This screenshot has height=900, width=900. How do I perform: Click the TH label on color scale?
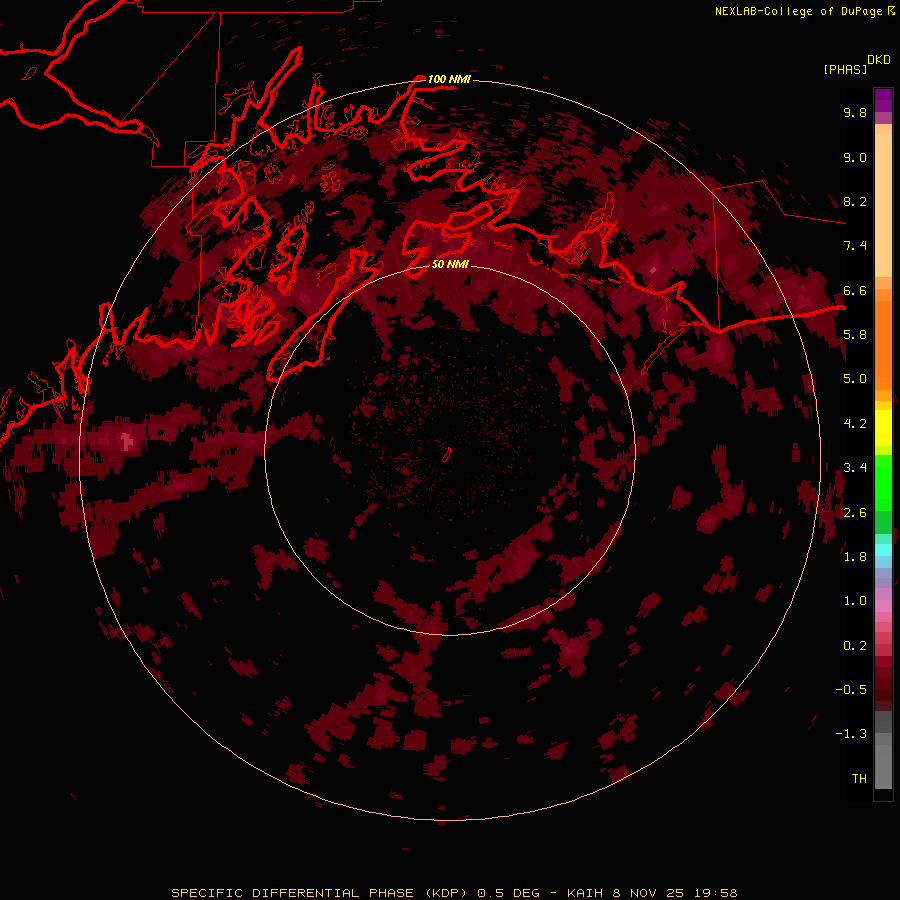[859, 779]
